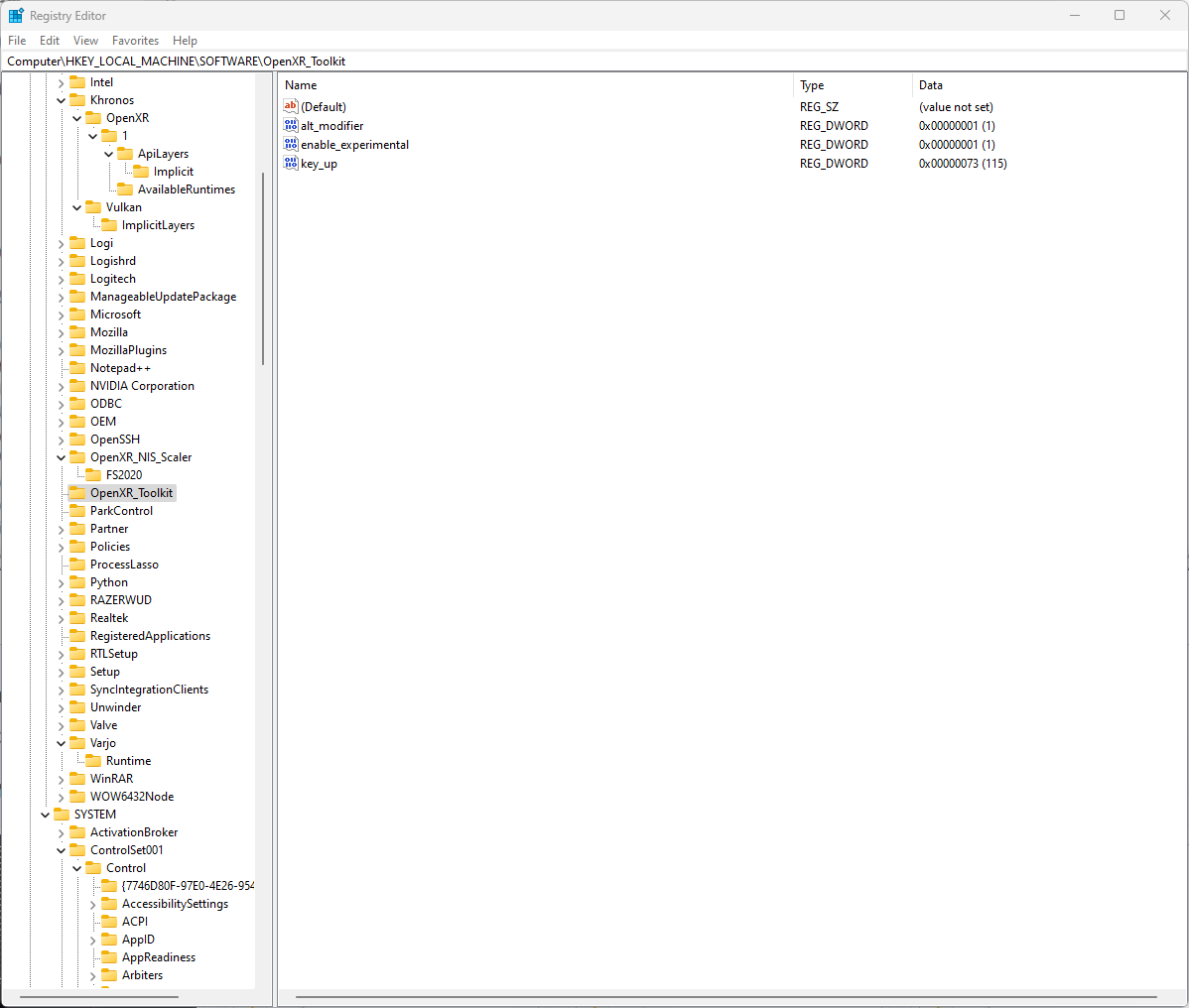The width and height of the screenshot is (1189, 1008).
Task: Select the ParkControl key
Action: click(121, 511)
